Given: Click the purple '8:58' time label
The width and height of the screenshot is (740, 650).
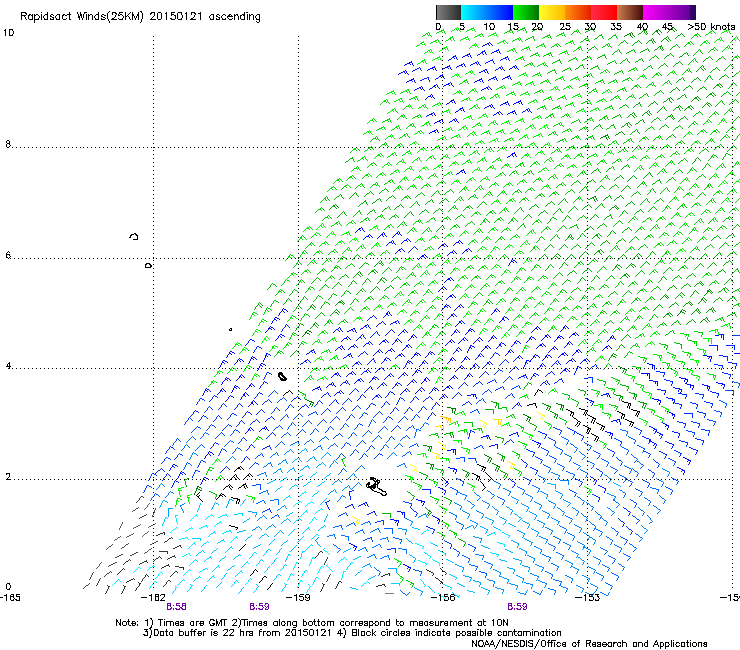Looking at the screenshot, I should [x=176, y=607].
